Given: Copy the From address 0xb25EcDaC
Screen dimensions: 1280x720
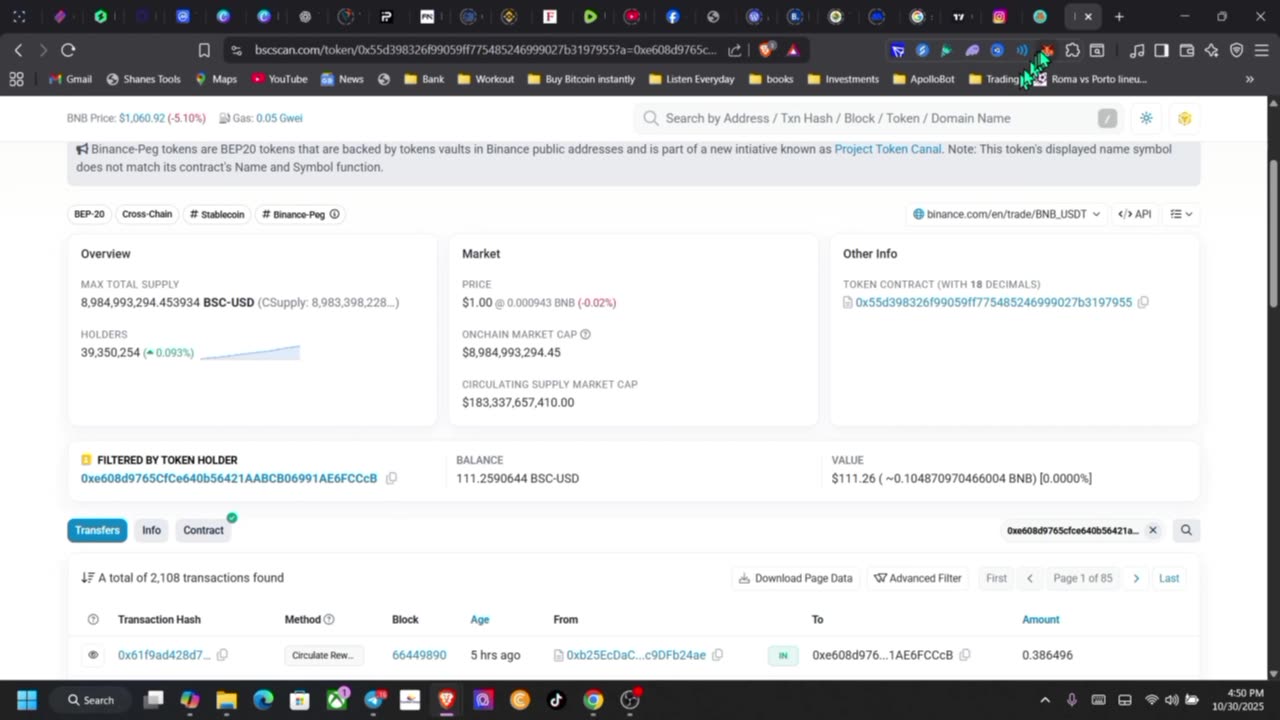Looking at the screenshot, I should tap(718, 655).
